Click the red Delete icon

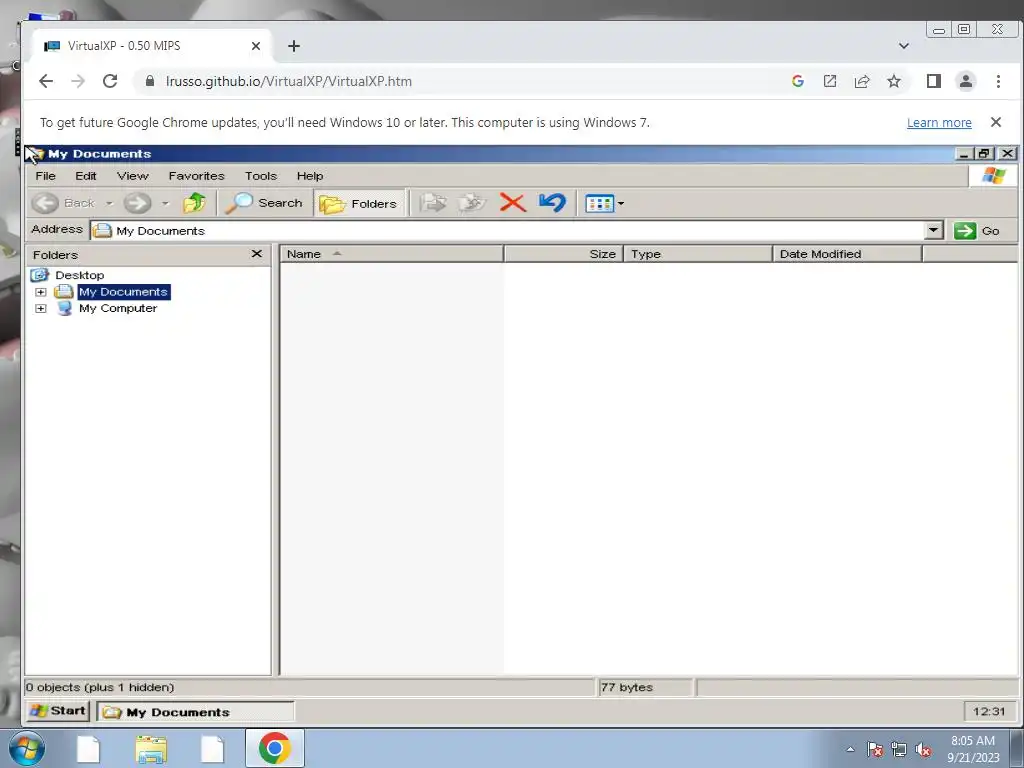(513, 203)
